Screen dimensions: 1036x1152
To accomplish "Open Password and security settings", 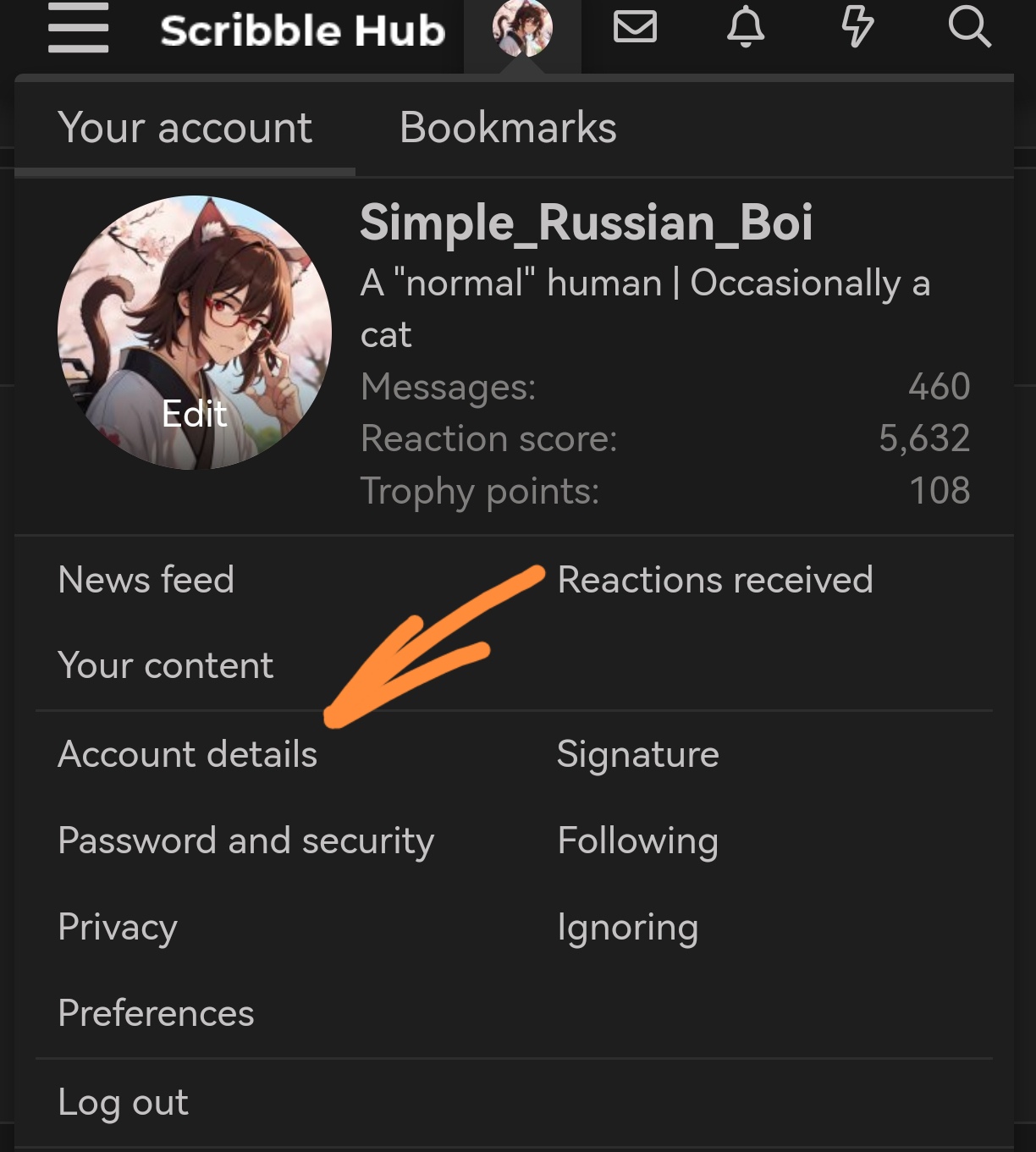I will pyautogui.click(x=245, y=841).
